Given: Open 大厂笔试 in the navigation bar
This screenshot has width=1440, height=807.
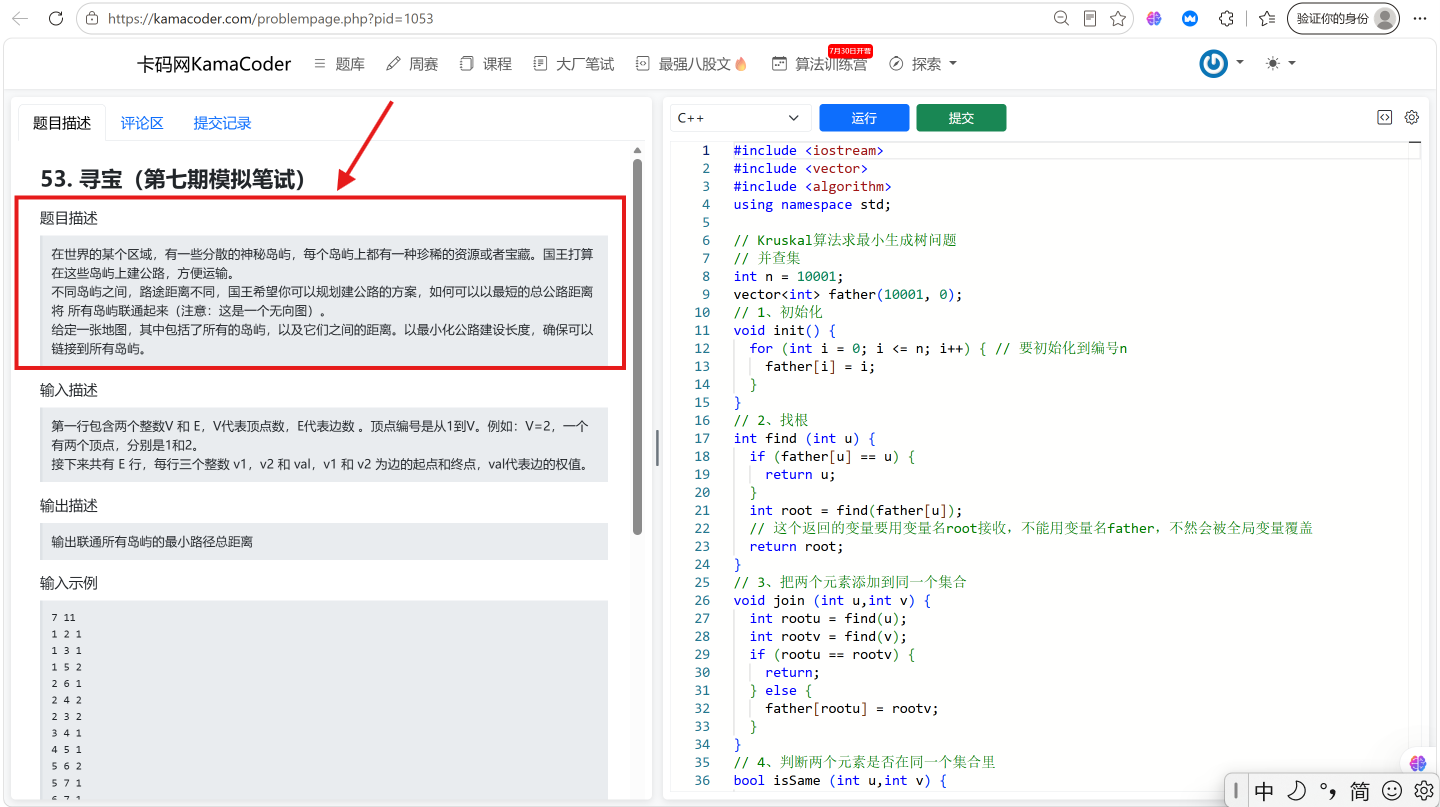Looking at the screenshot, I should (x=574, y=64).
